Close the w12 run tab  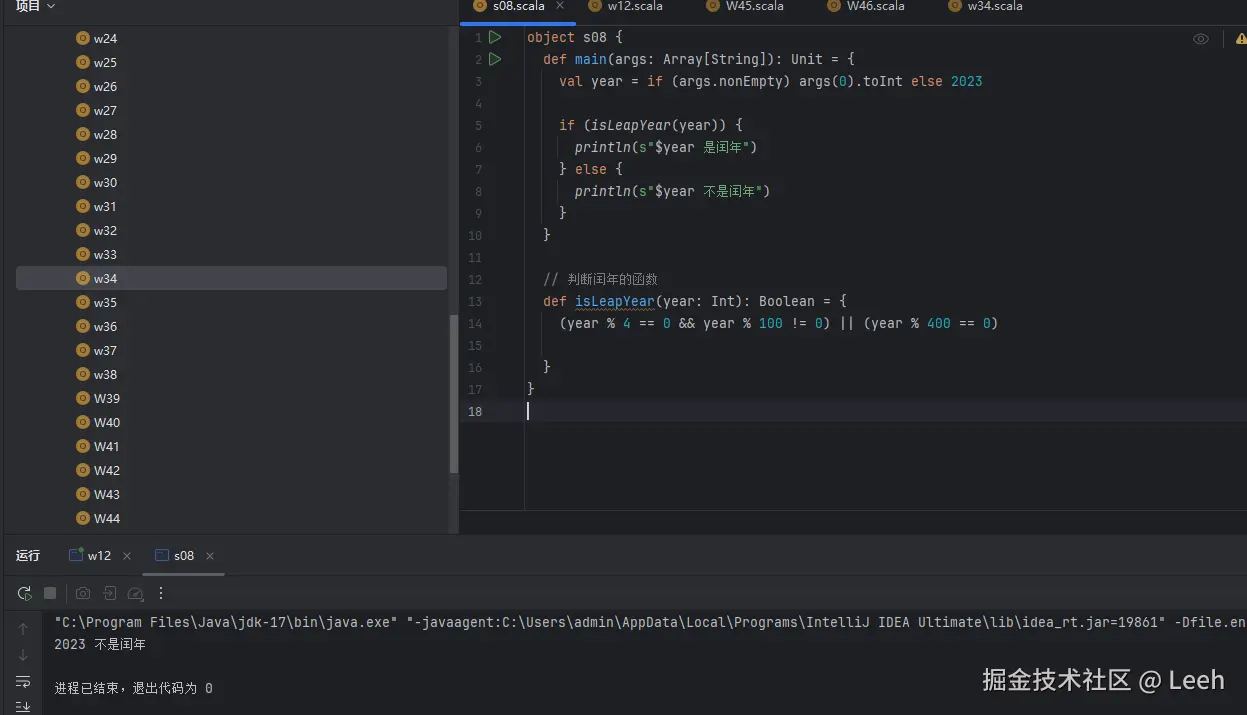point(127,556)
